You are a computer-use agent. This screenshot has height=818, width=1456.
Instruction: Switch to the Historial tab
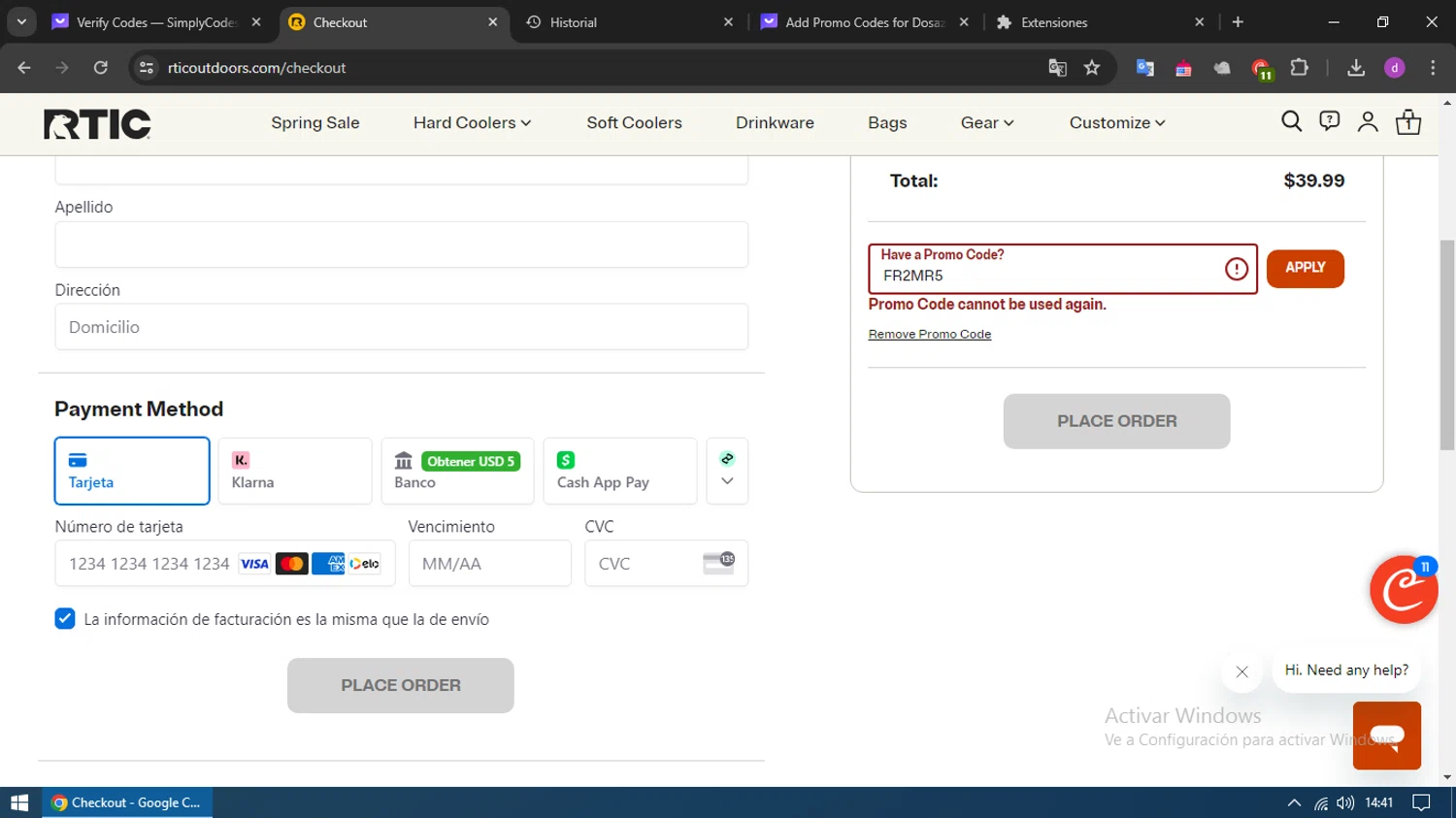pos(628,22)
